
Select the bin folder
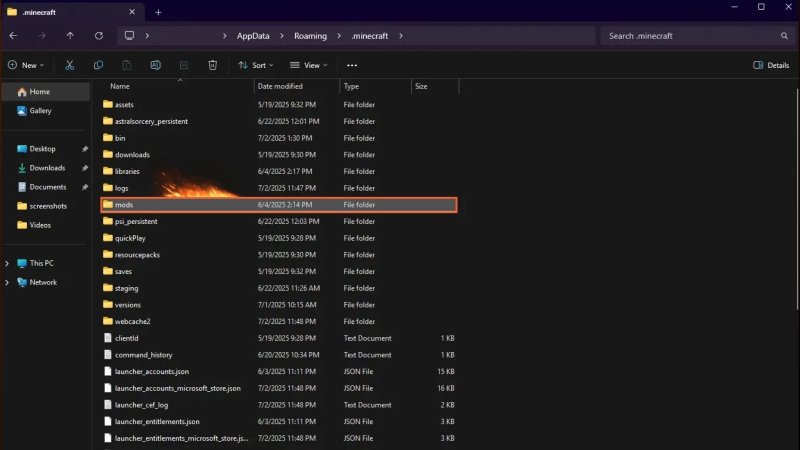pos(279,138)
